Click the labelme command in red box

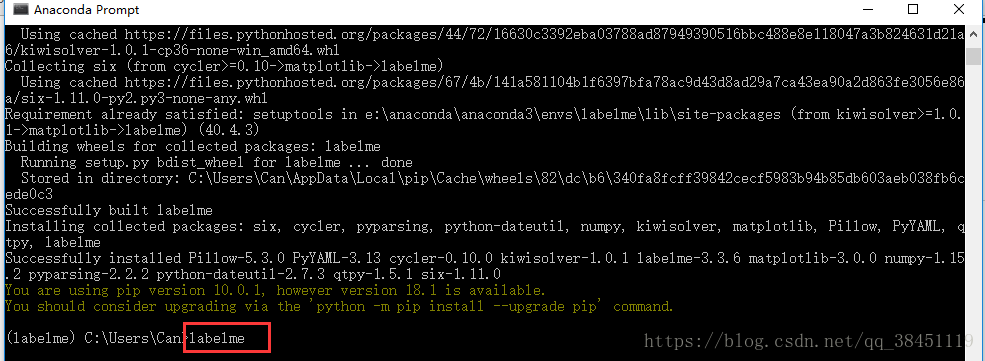217,338
